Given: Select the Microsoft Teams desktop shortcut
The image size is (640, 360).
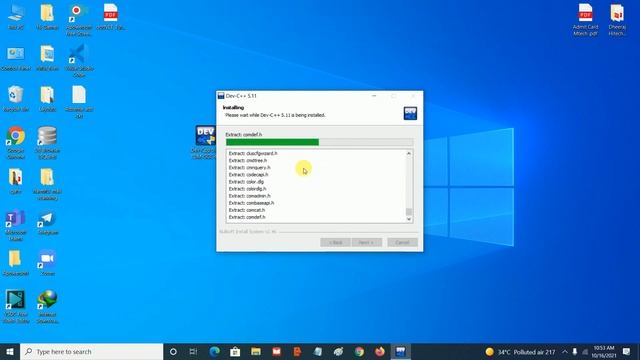Looking at the screenshot, I should click(x=16, y=225).
